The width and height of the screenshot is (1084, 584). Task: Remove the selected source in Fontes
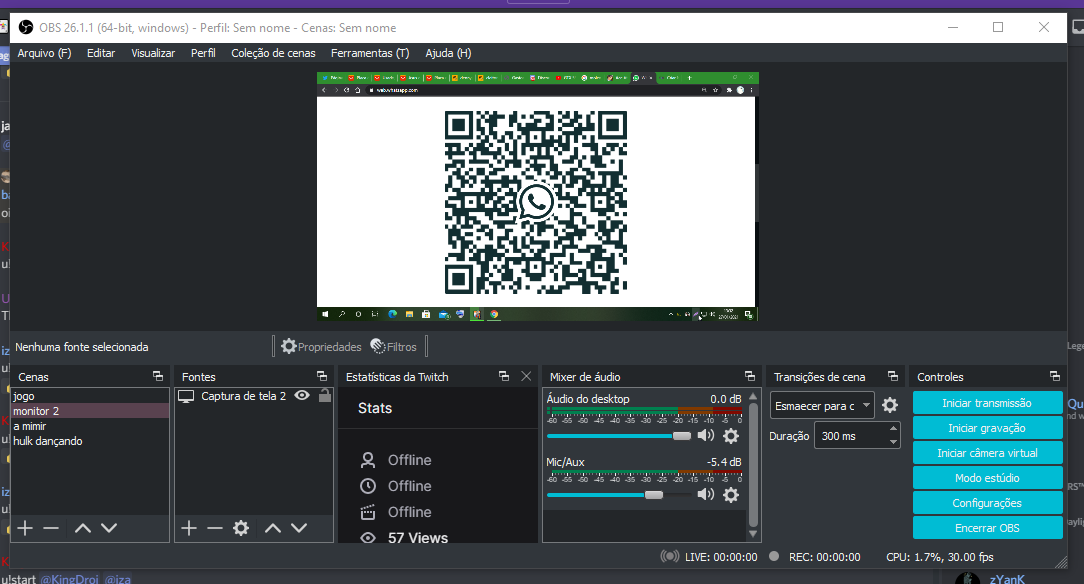point(215,528)
